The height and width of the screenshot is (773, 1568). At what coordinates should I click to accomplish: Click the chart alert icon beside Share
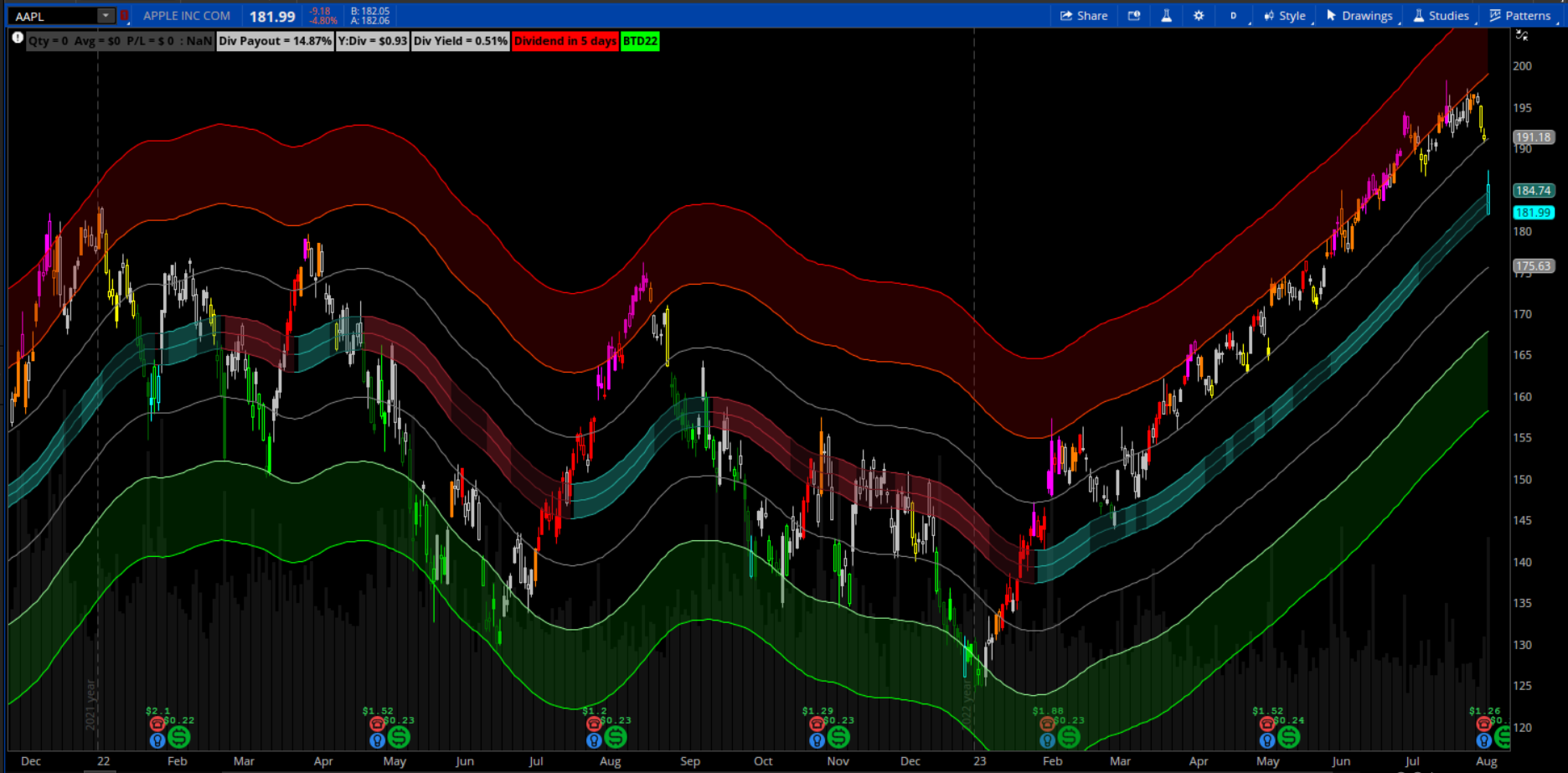(1134, 16)
